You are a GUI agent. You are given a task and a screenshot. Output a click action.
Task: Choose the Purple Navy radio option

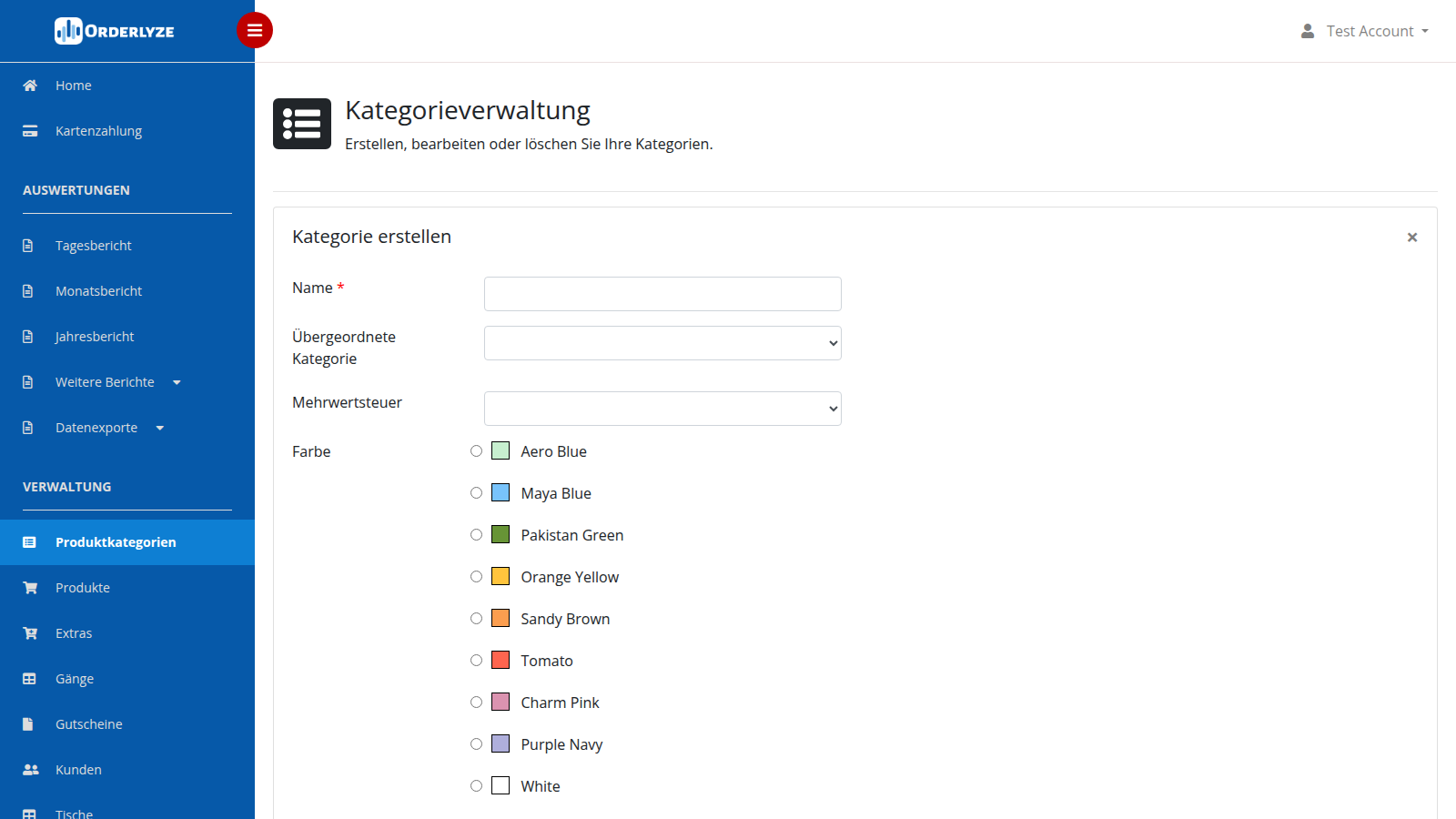(x=476, y=744)
